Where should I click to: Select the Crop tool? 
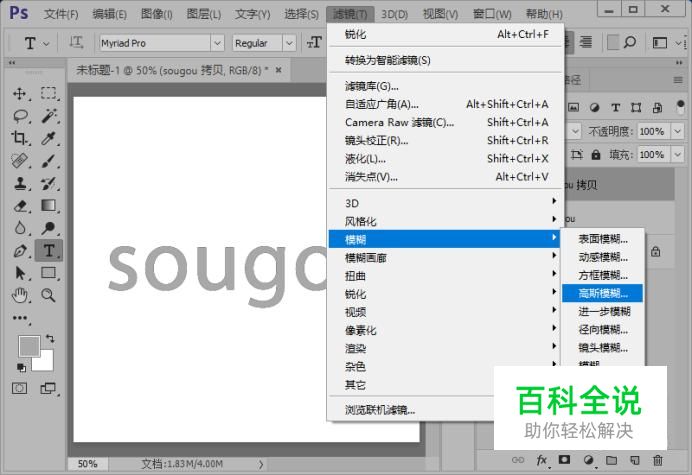[x=19, y=138]
